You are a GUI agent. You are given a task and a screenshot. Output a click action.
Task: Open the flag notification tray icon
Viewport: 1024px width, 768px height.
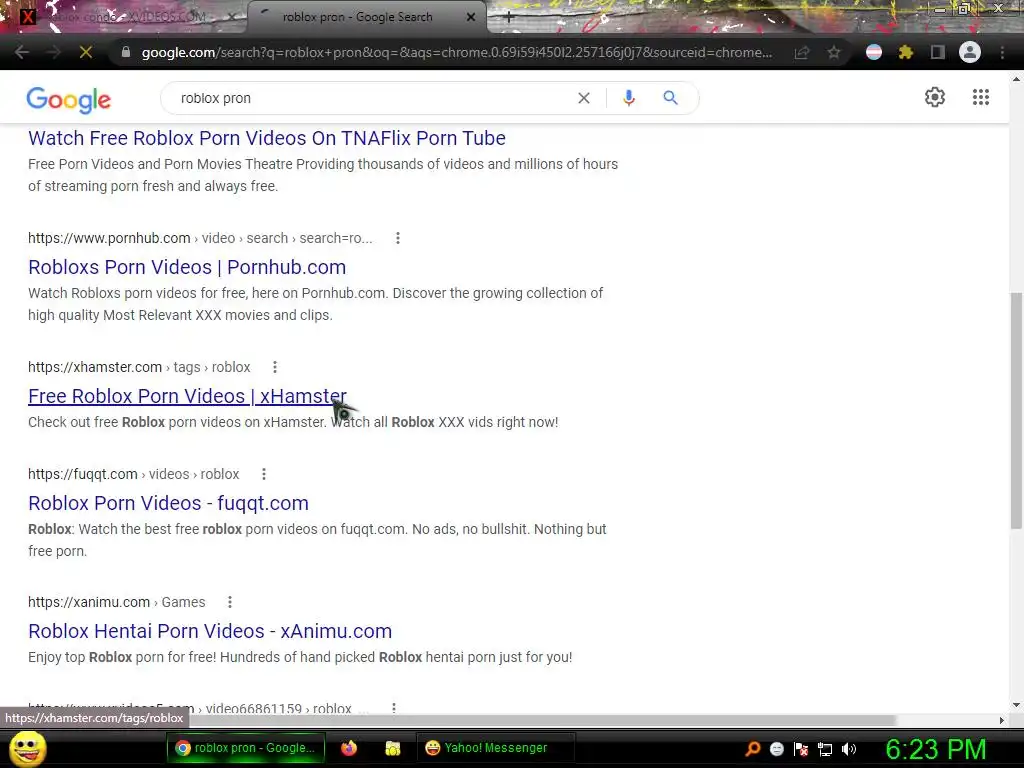[801, 749]
